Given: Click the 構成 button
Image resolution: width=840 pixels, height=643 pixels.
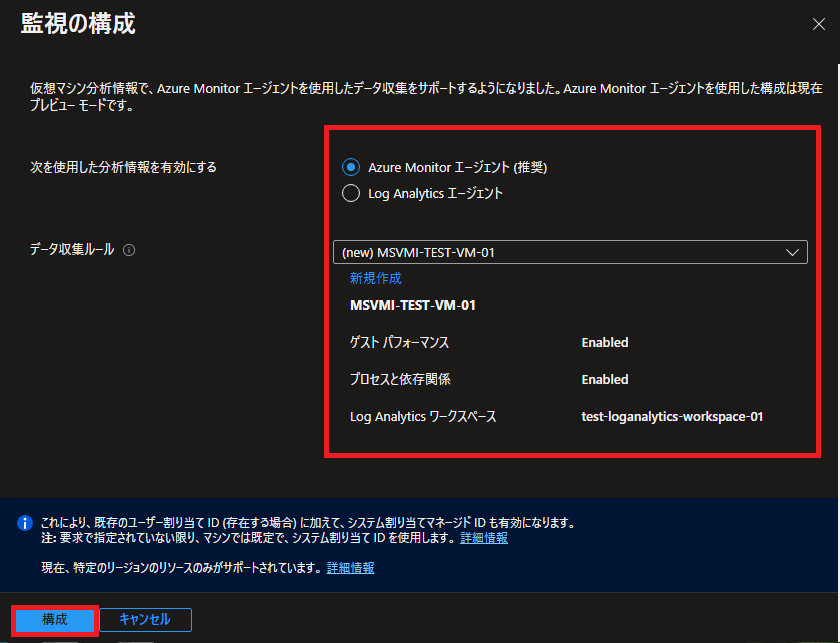Looking at the screenshot, I should pos(55,620).
